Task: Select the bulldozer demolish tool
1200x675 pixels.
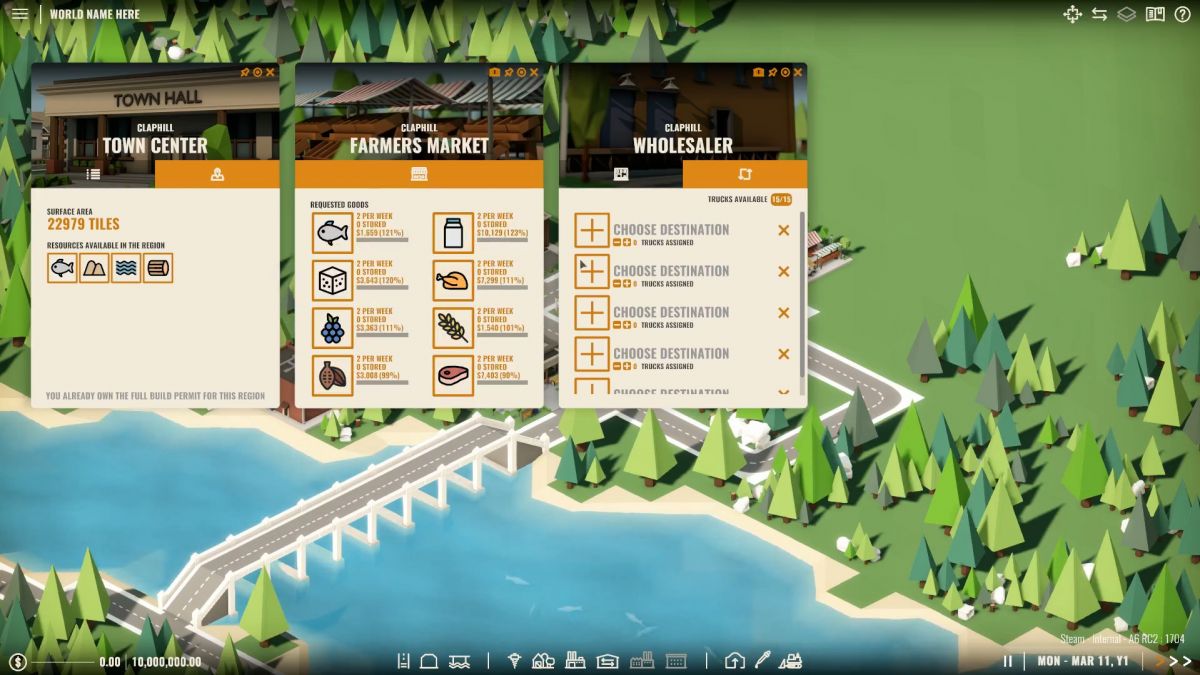Action: pyautogui.click(x=790, y=660)
